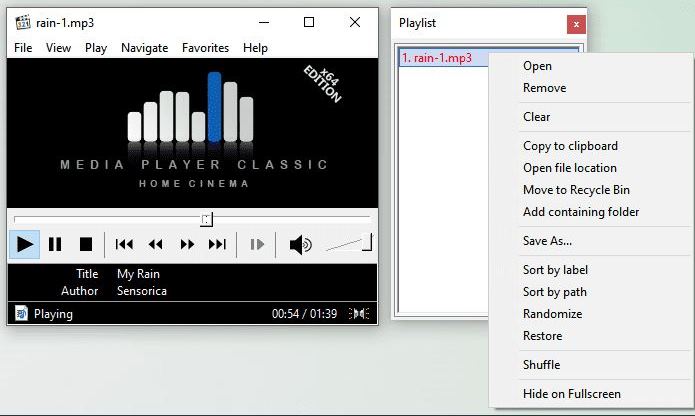Select Copy to clipboard option
Screen dimensions: 695x416
(570, 146)
